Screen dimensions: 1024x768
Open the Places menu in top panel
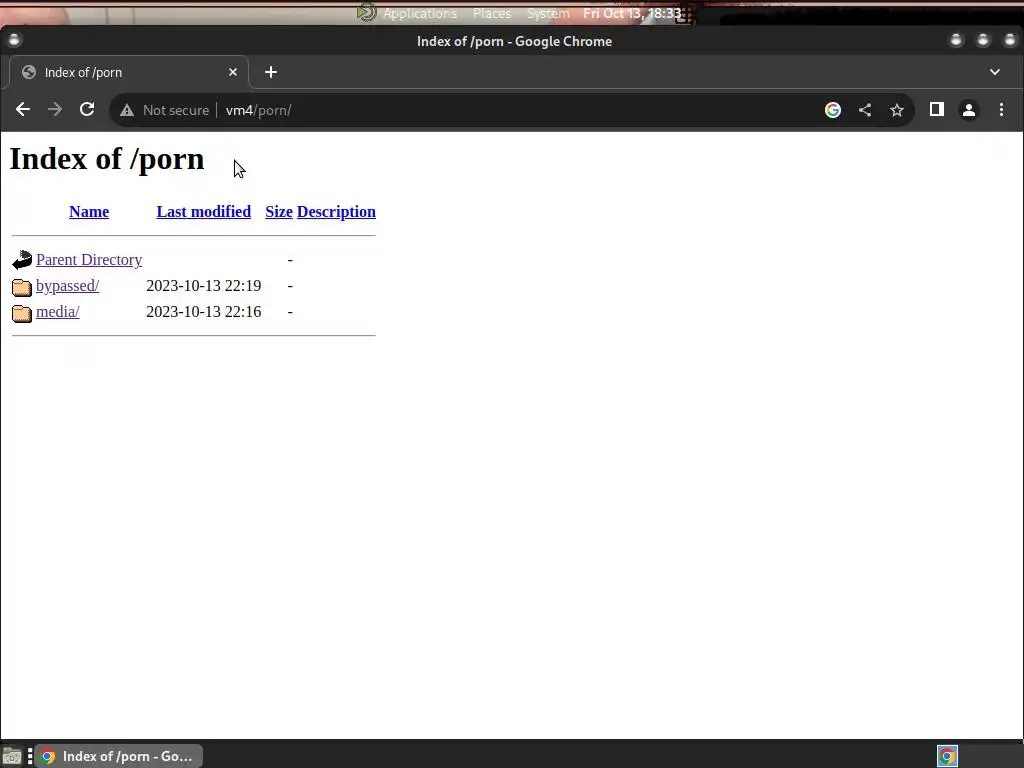pos(492,13)
